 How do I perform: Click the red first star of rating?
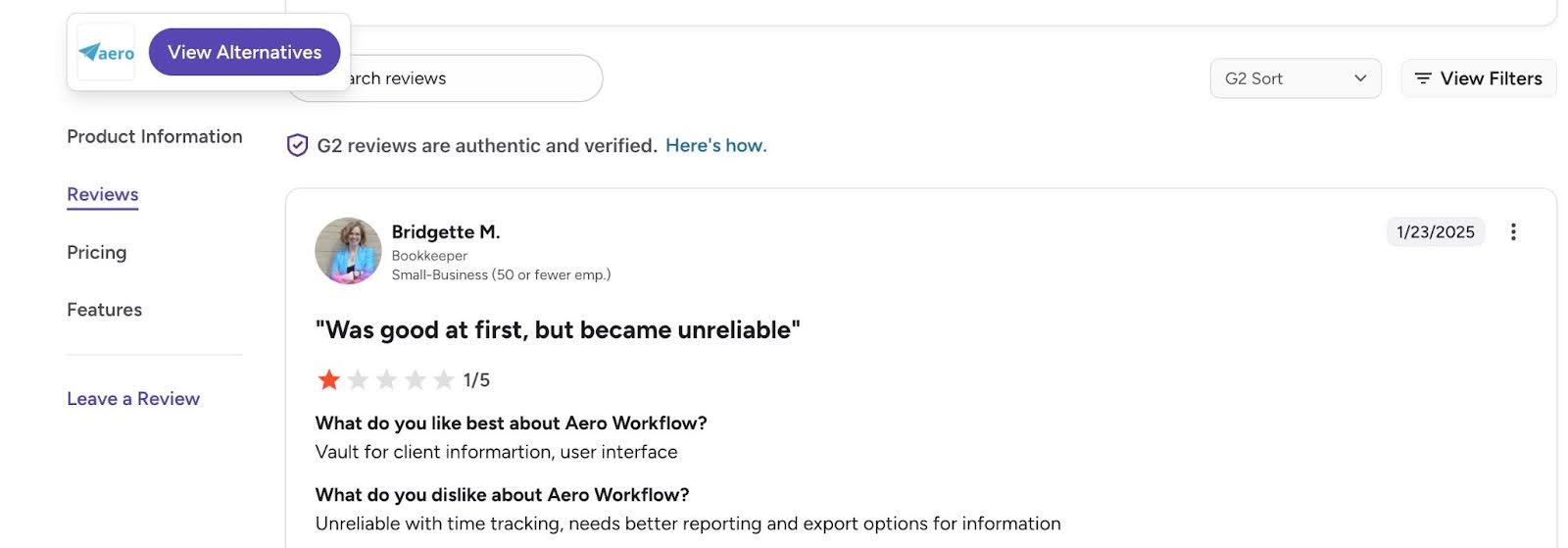click(x=329, y=379)
